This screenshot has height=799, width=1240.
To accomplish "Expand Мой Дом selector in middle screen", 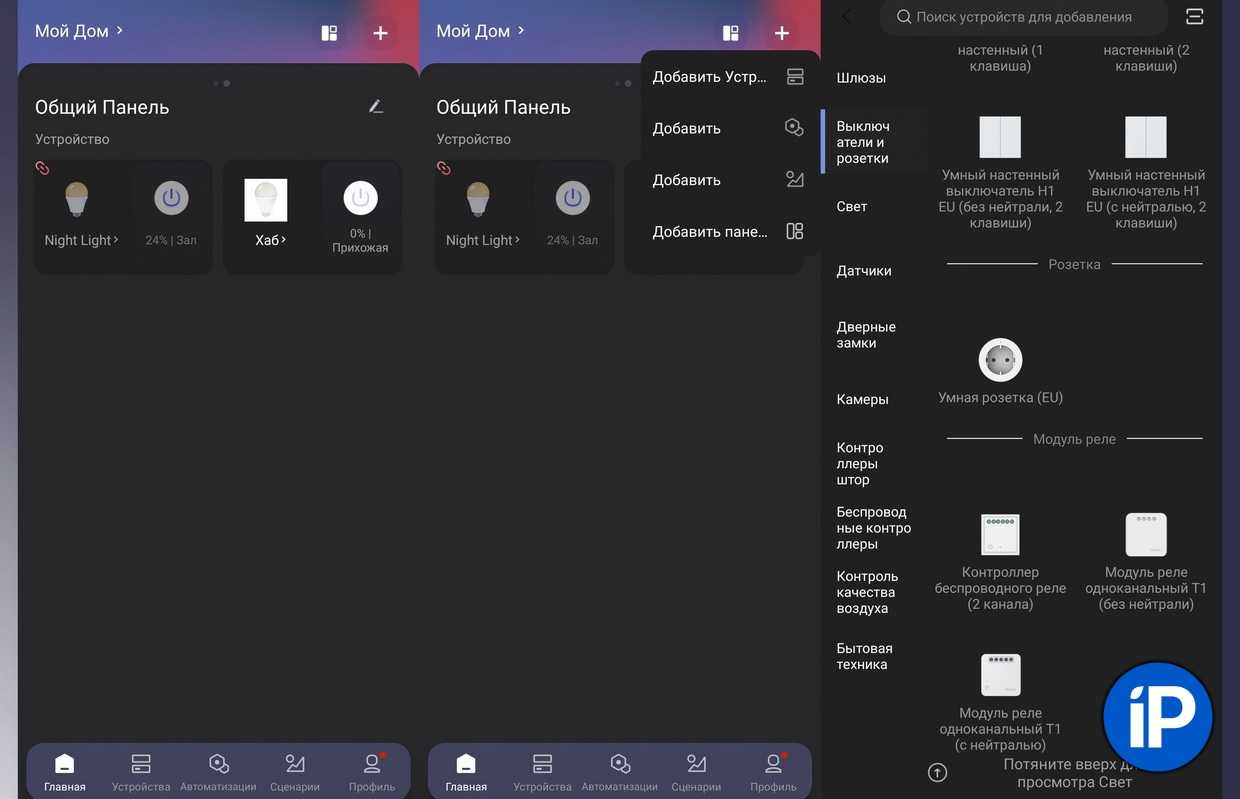I will click(x=480, y=31).
